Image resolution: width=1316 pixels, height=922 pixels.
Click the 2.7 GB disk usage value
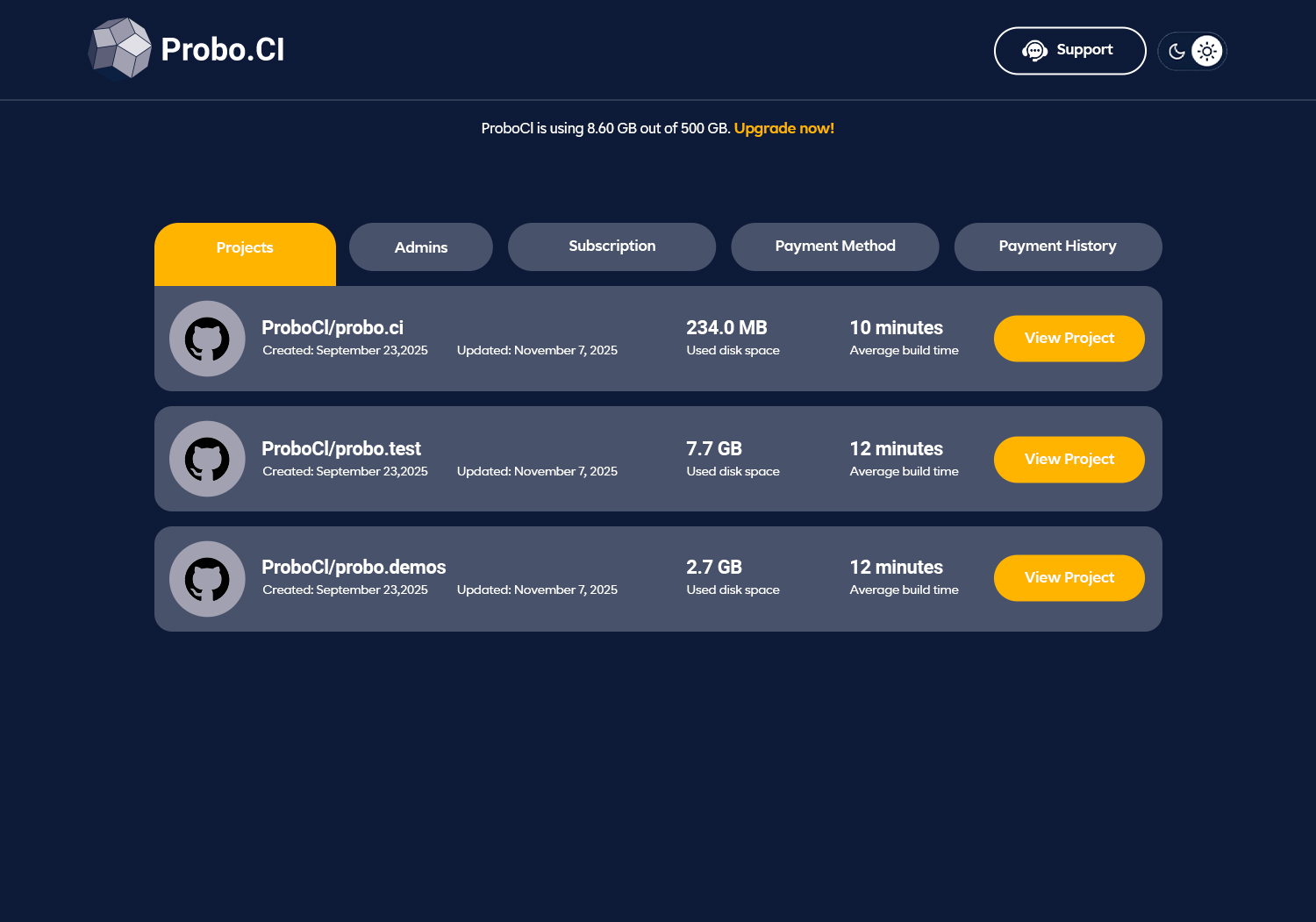pyautogui.click(x=714, y=568)
